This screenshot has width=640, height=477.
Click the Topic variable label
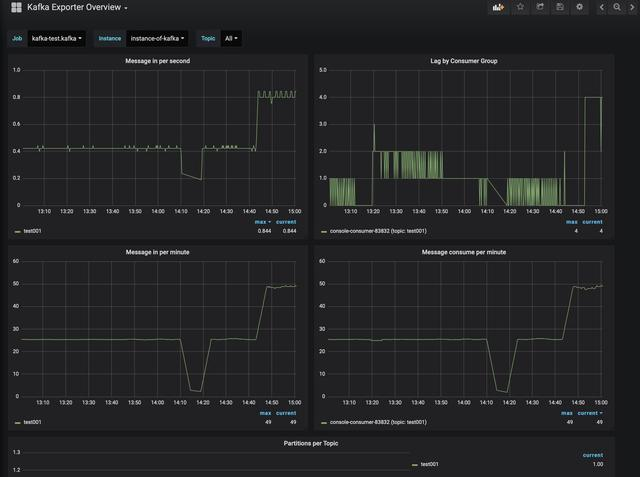tap(208, 38)
